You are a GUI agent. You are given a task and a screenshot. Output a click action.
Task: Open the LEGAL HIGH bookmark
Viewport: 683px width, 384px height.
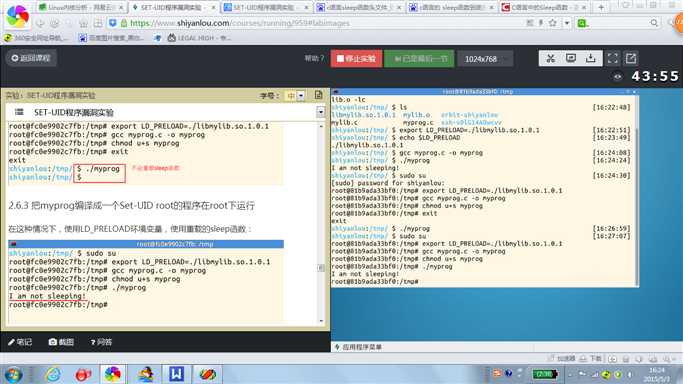point(199,38)
